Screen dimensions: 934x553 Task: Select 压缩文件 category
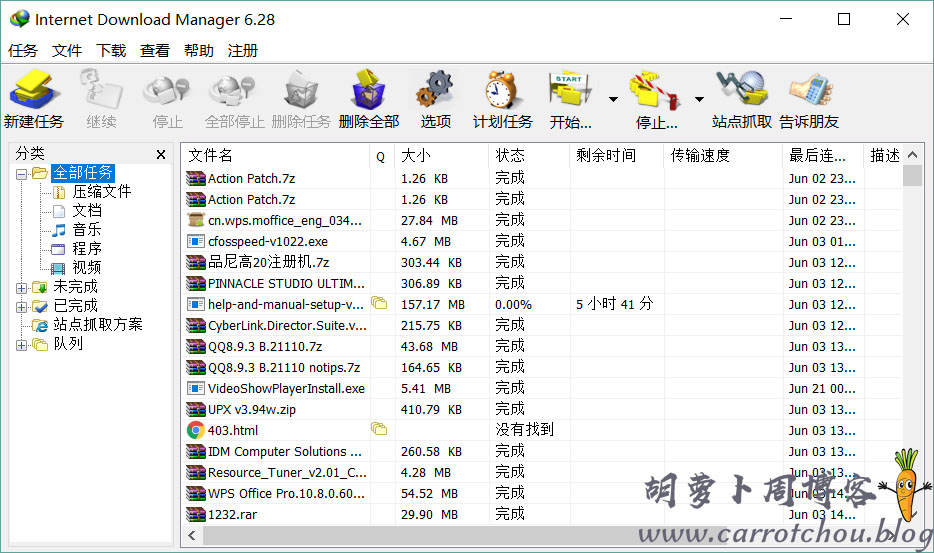(x=102, y=192)
